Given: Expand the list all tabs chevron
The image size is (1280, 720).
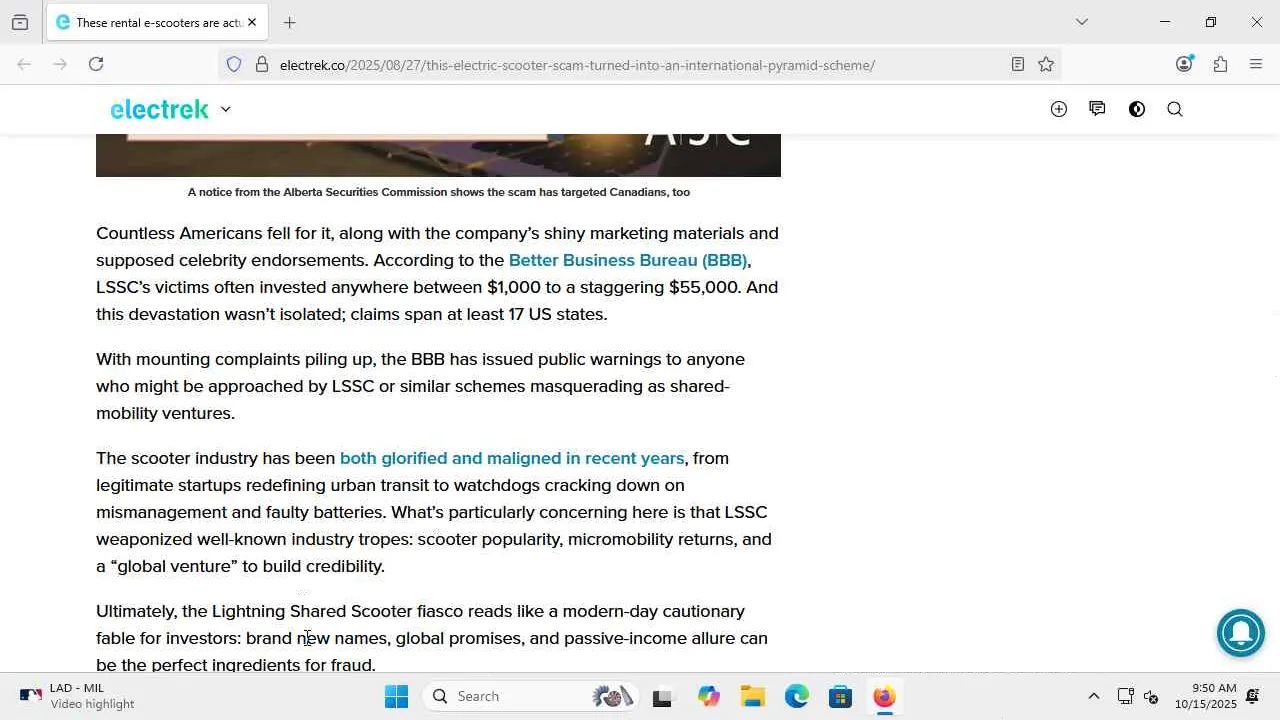Looking at the screenshot, I should (1081, 22).
